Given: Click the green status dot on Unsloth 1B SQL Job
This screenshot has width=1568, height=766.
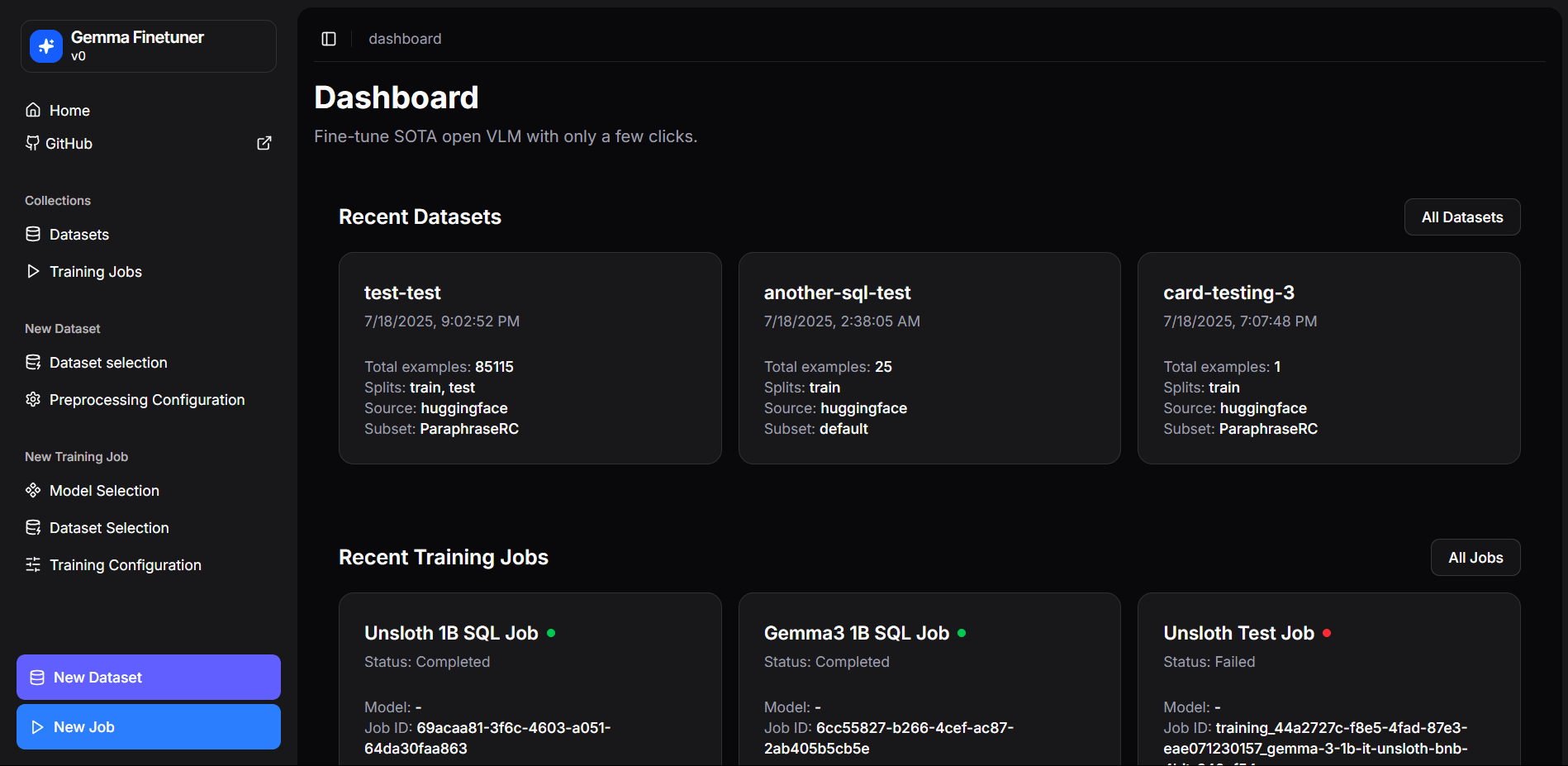Looking at the screenshot, I should [552, 632].
